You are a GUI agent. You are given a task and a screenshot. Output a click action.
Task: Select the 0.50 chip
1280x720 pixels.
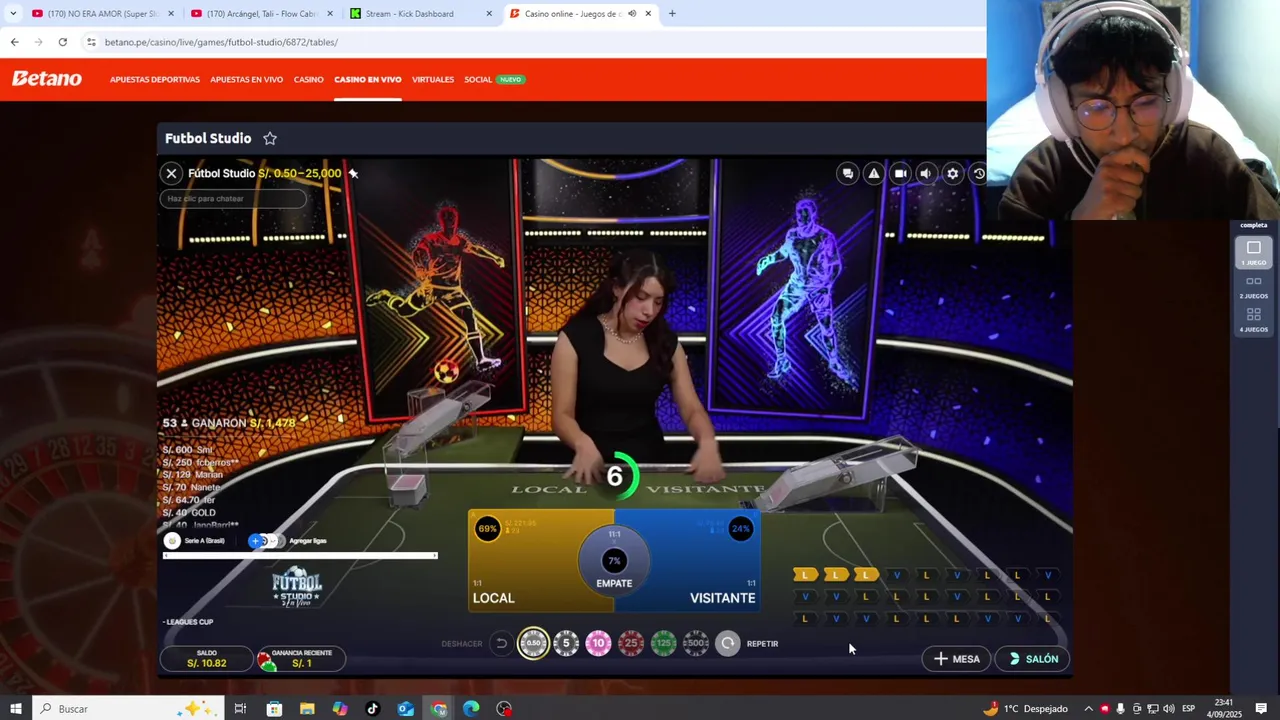(x=533, y=643)
